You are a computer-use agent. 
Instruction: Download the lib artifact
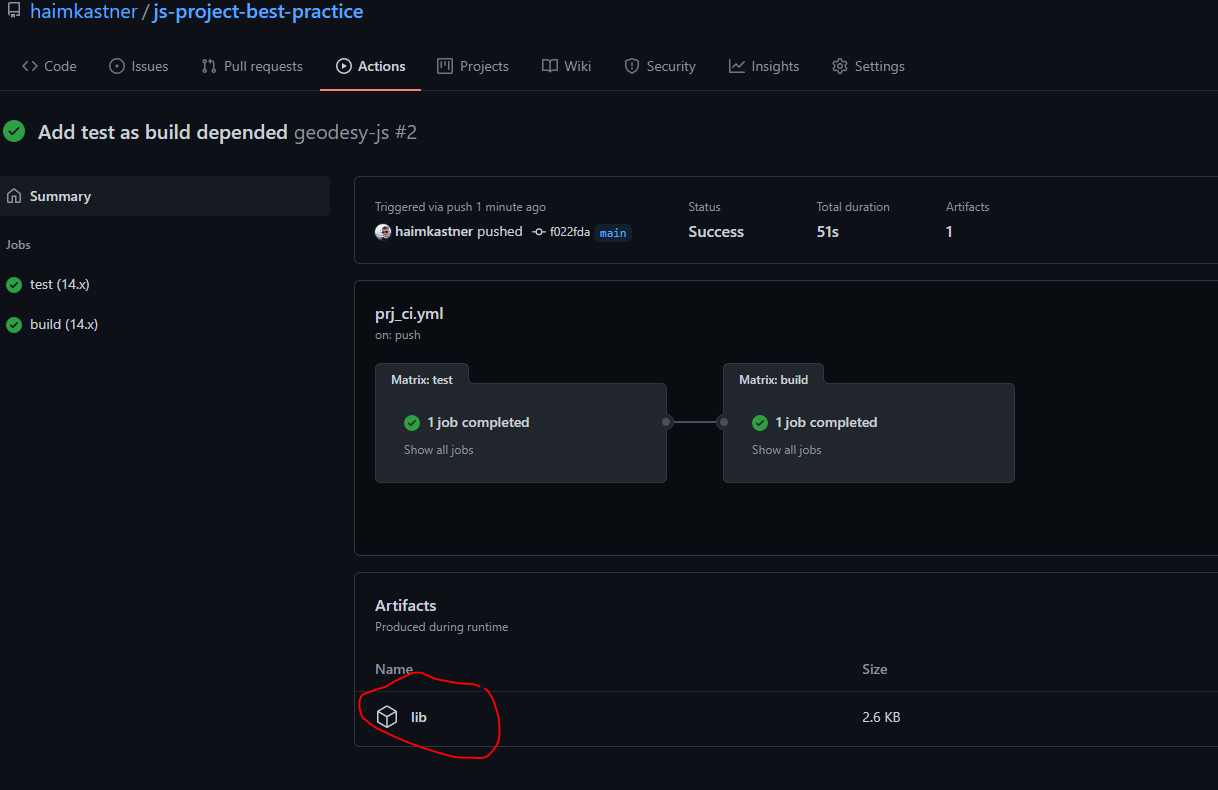[419, 717]
